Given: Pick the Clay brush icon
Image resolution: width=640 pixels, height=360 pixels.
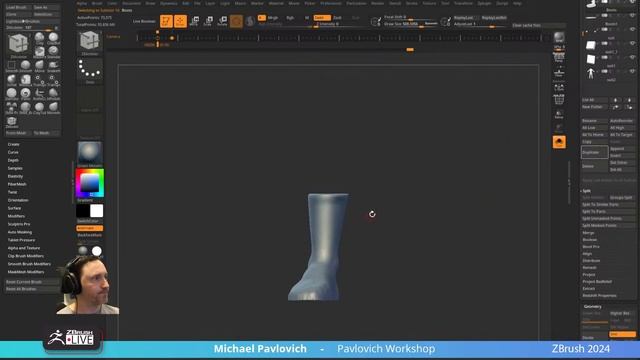Looking at the screenshot, I should tap(40, 38).
